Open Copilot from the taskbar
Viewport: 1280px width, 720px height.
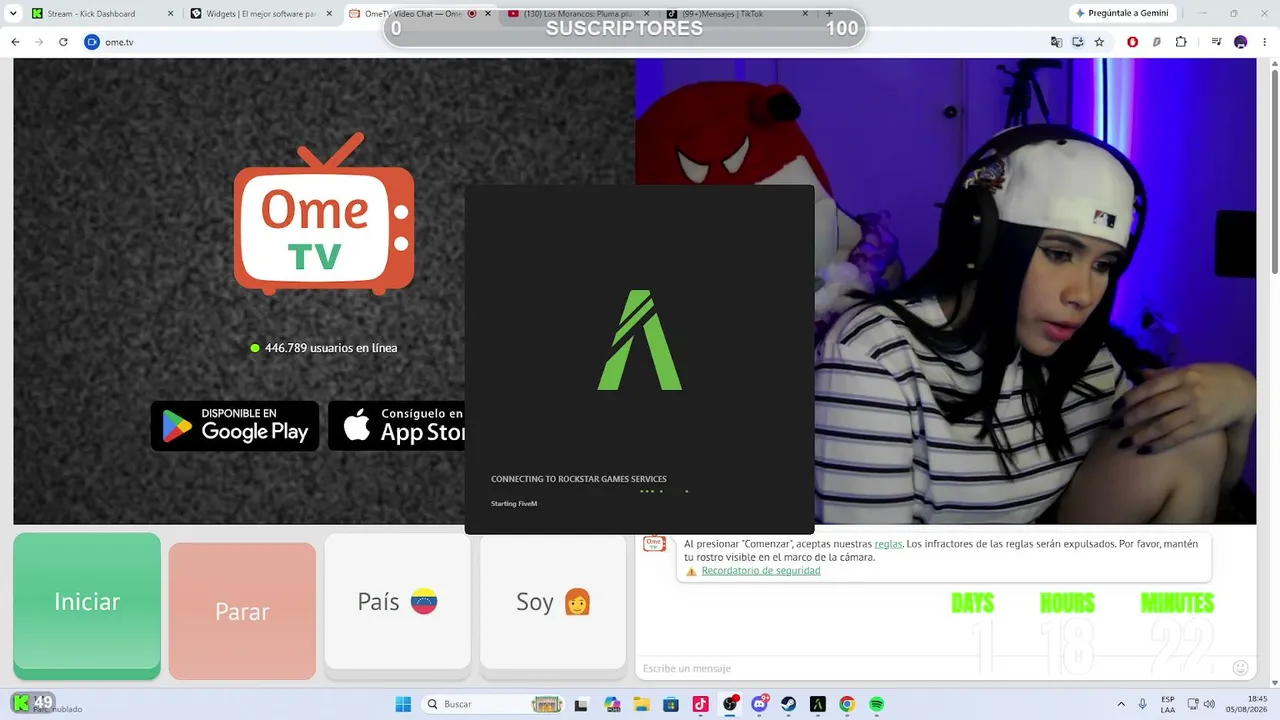point(612,704)
